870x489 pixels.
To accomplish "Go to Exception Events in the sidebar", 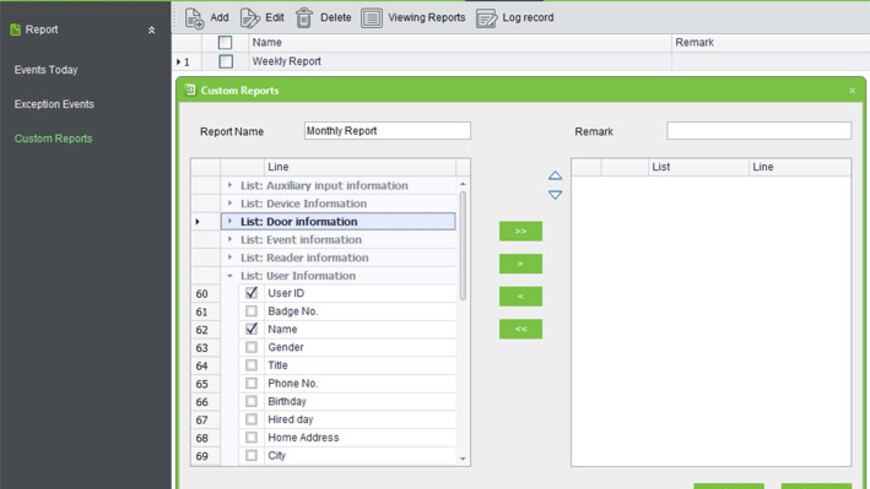I will (54, 104).
